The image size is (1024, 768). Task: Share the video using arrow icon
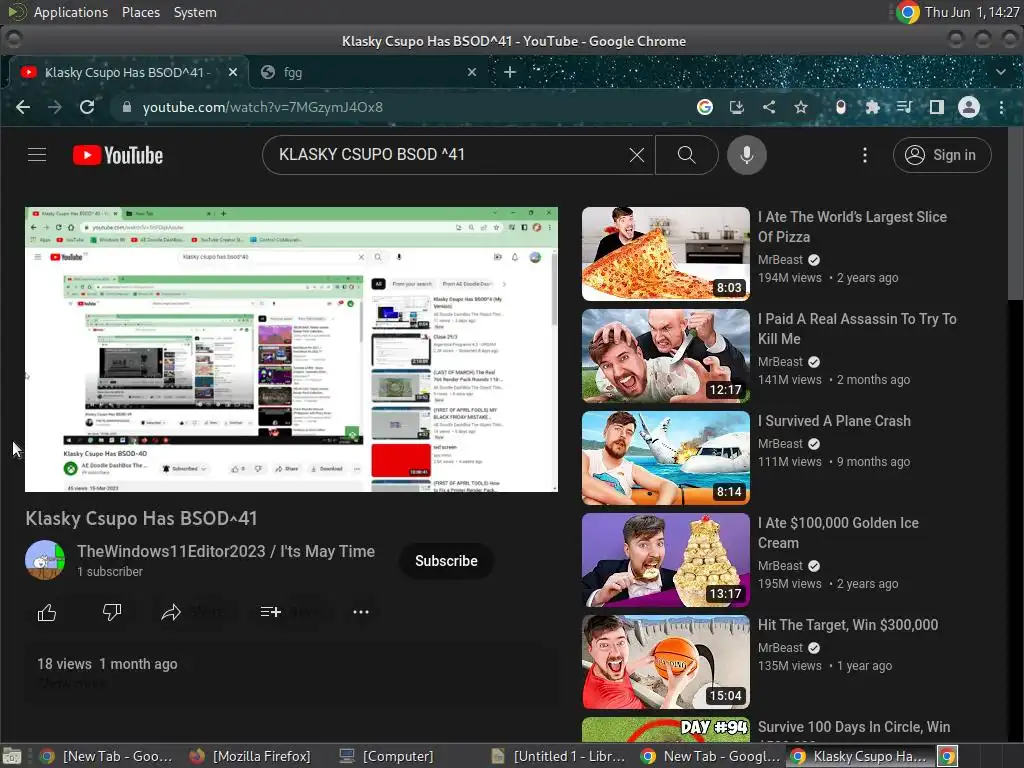click(x=171, y=613)
